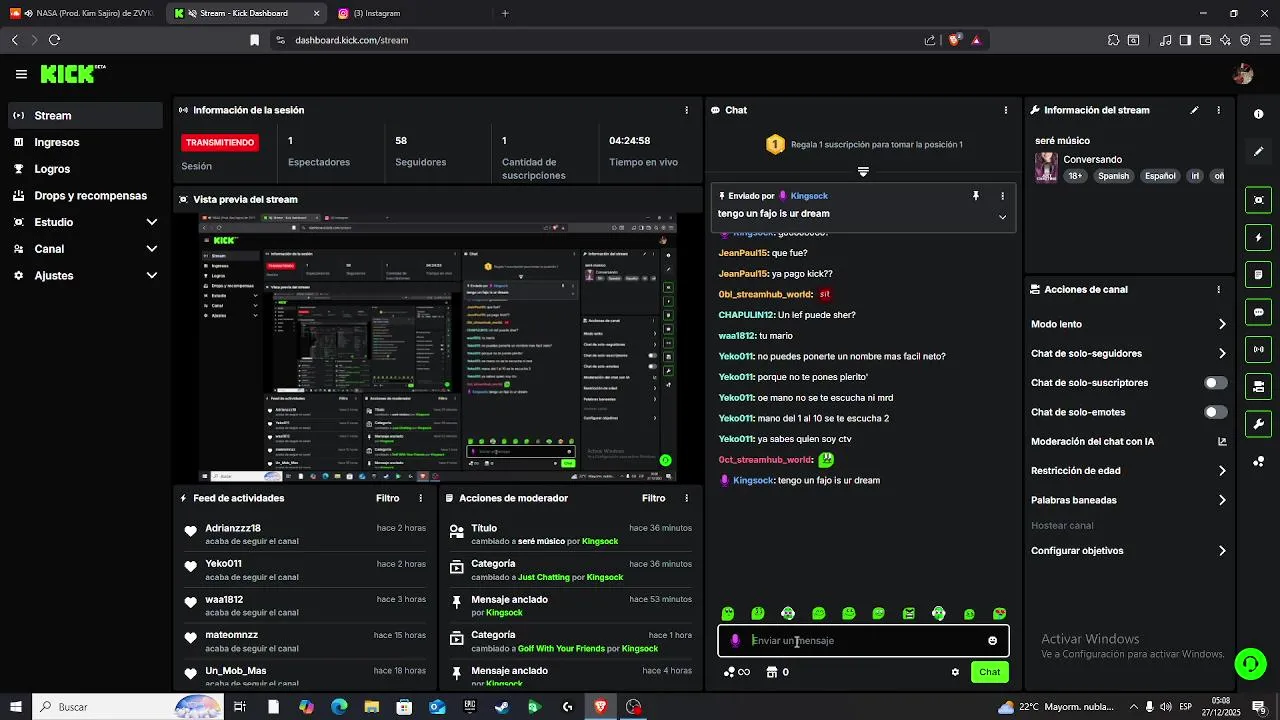
Task: Go to Ingresos in sidebar
Action: coord(84,142)
